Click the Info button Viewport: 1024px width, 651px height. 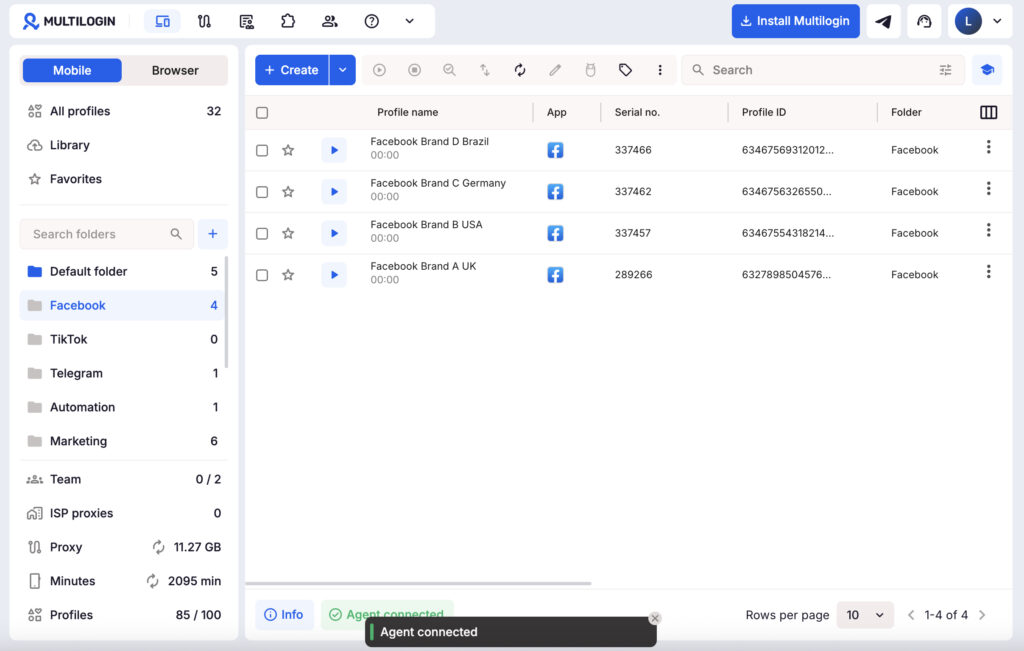[x=284, y=614]
